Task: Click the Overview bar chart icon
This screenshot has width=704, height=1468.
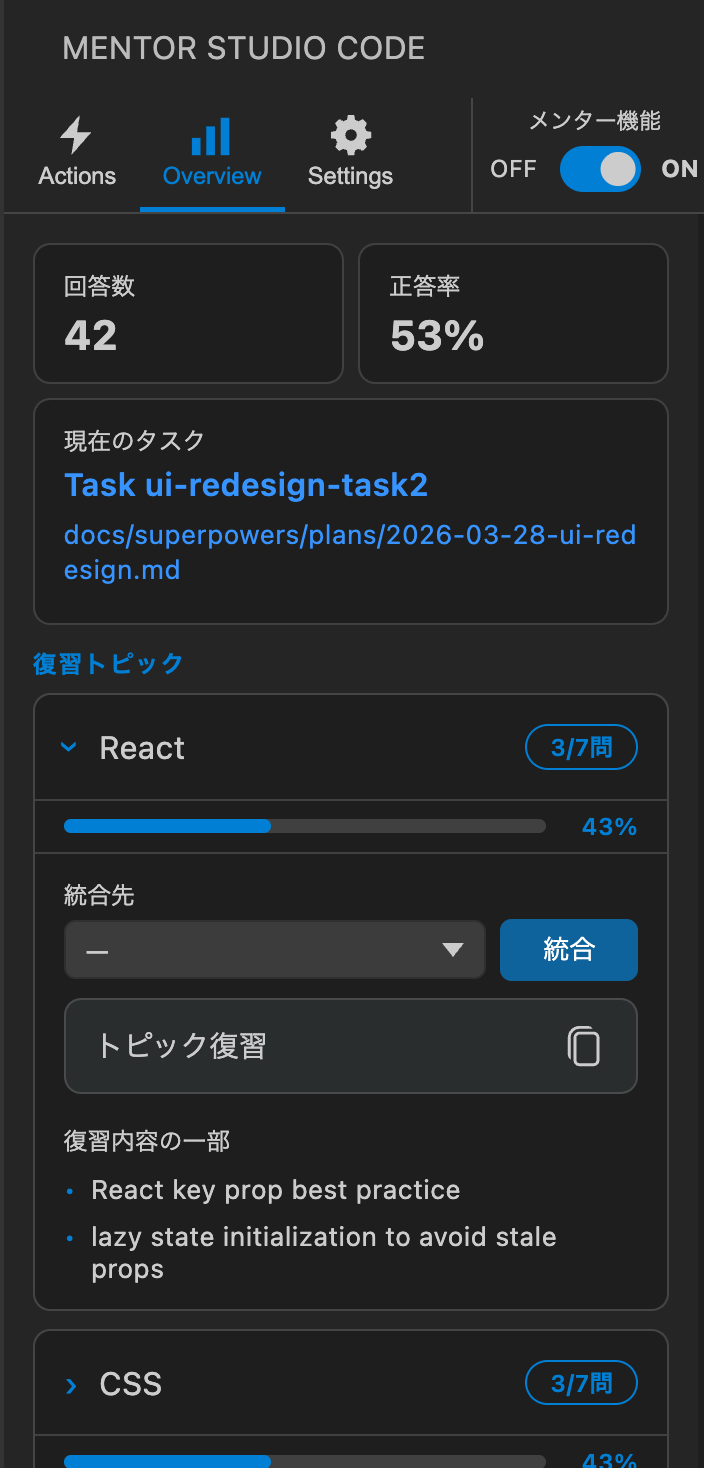Action: 211,136
